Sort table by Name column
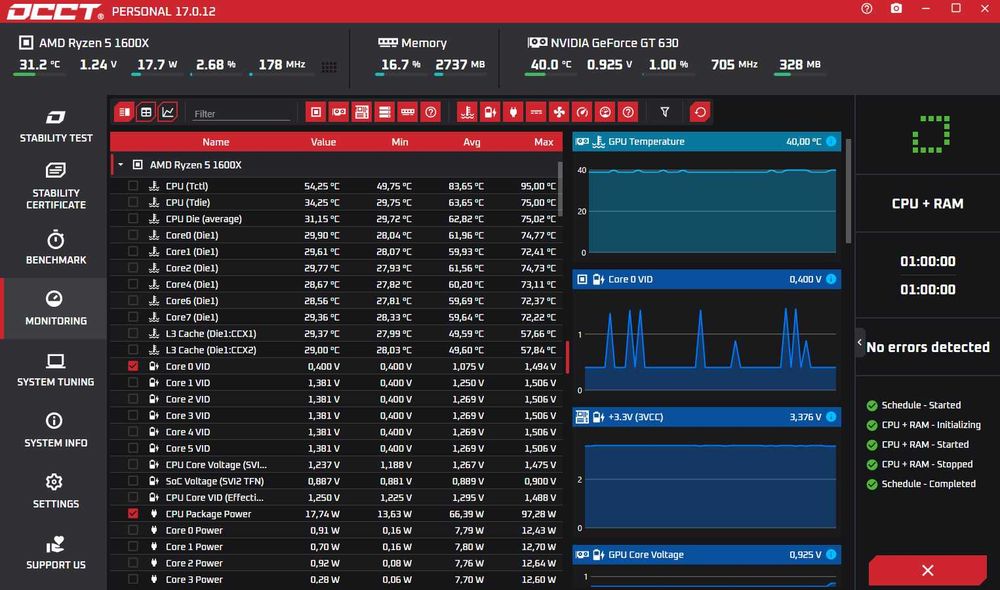Image resolution: width=1000 pixels, height=590 pixels. tap(216, 142)
